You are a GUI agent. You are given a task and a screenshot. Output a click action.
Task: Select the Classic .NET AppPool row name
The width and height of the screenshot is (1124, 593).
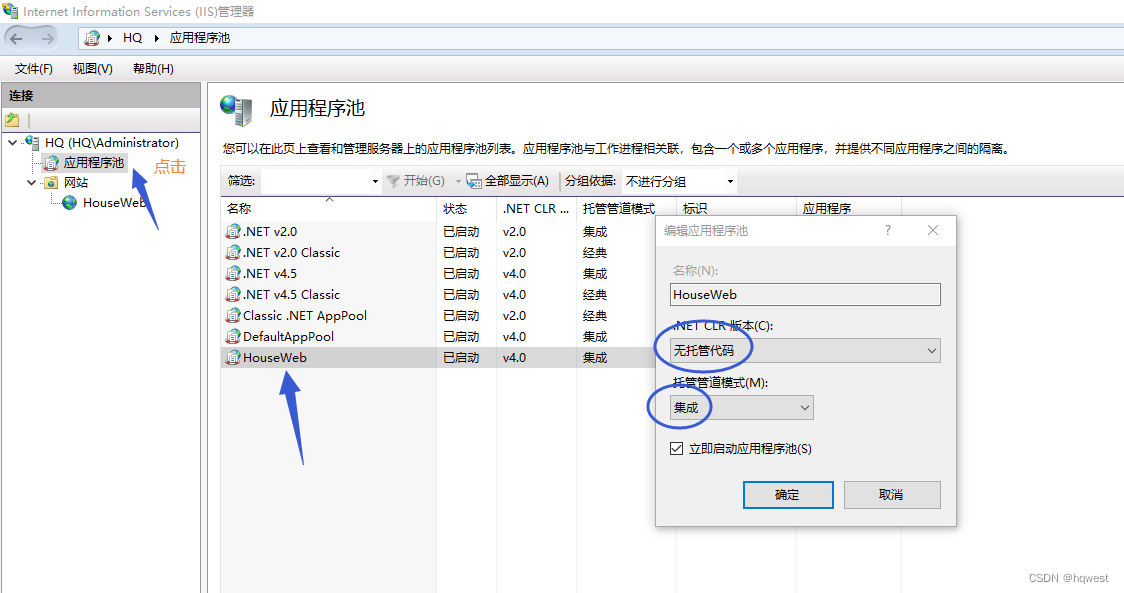click(305, 316)
